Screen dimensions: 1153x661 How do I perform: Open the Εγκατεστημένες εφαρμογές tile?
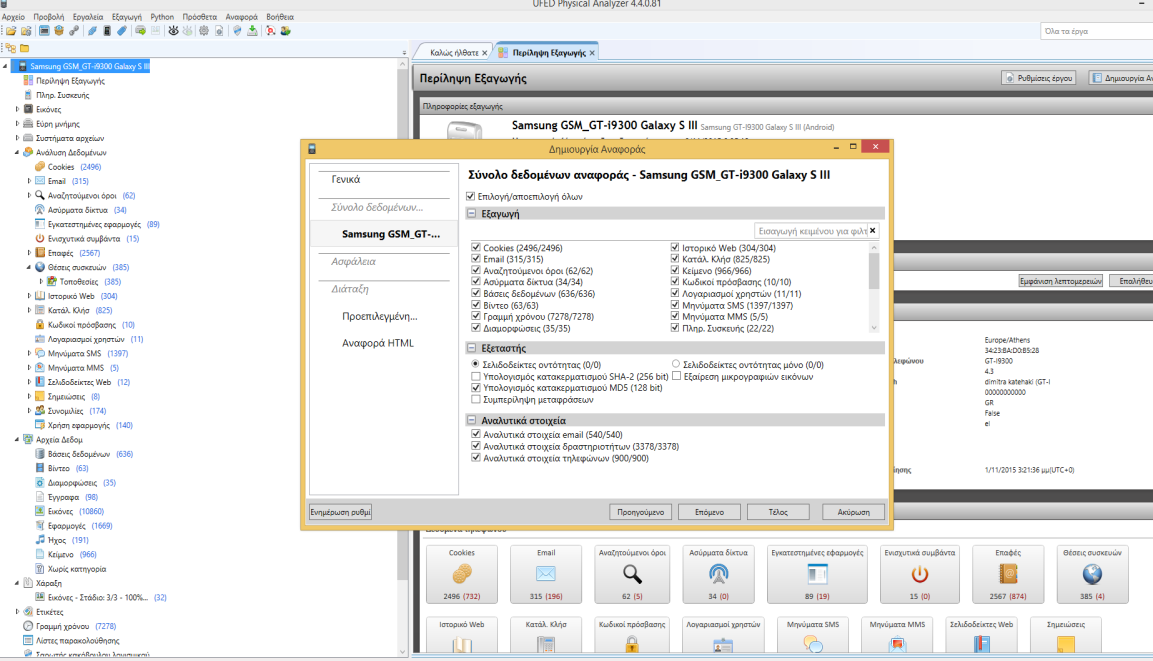tap(817, 574)
